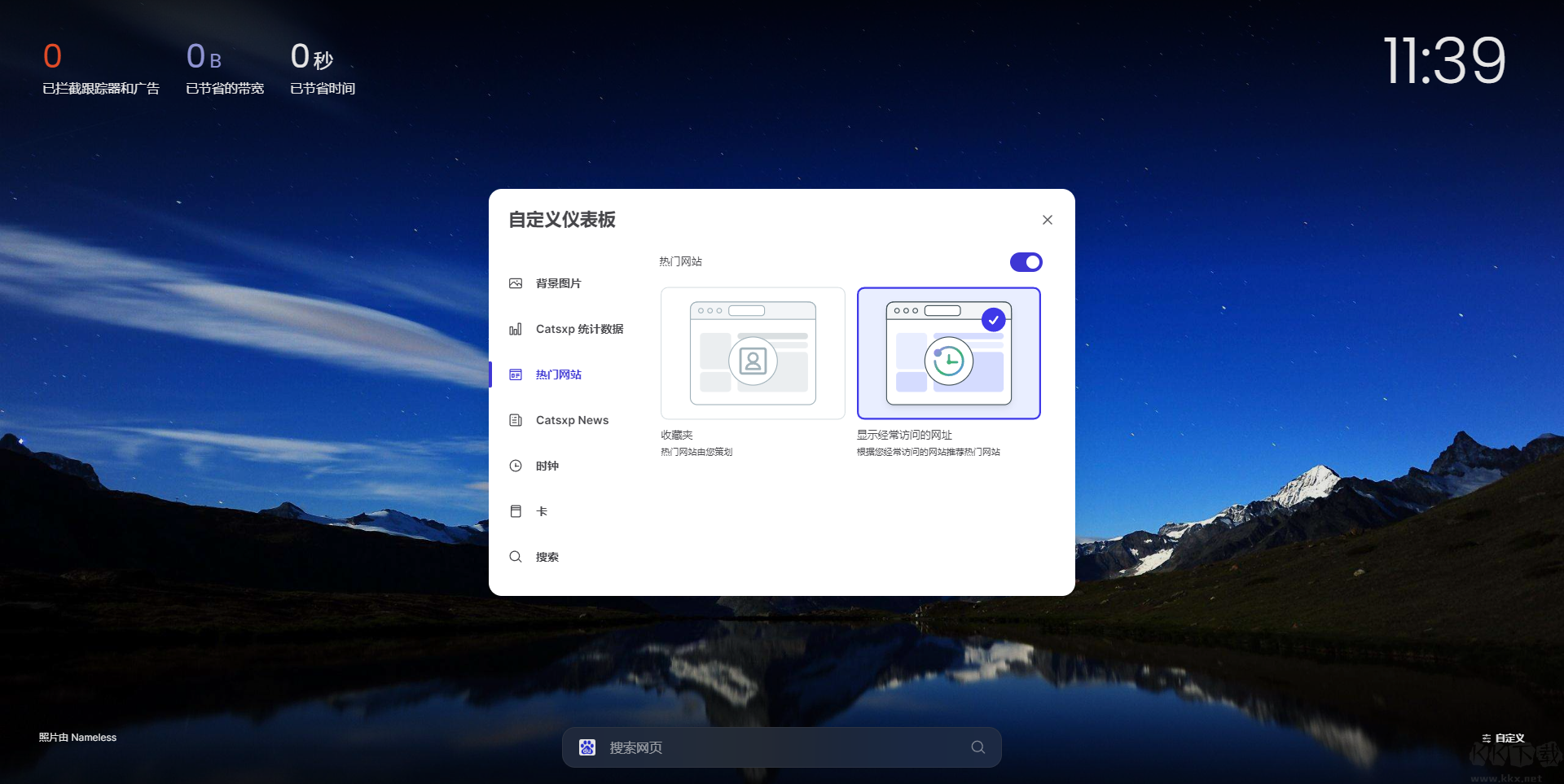Image resolution: width=1564 pixels, height=784 pixels.
Task: Click the Nameless photo credit link
Action: point(94,738)
